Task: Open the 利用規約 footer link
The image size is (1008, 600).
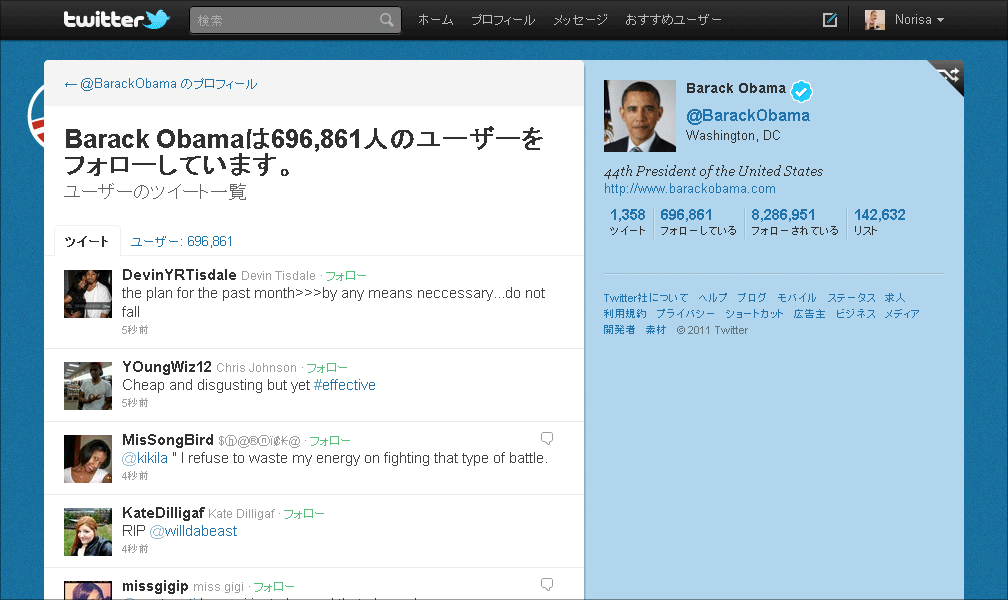Action: pyautogui.click(x=624, y=314)
